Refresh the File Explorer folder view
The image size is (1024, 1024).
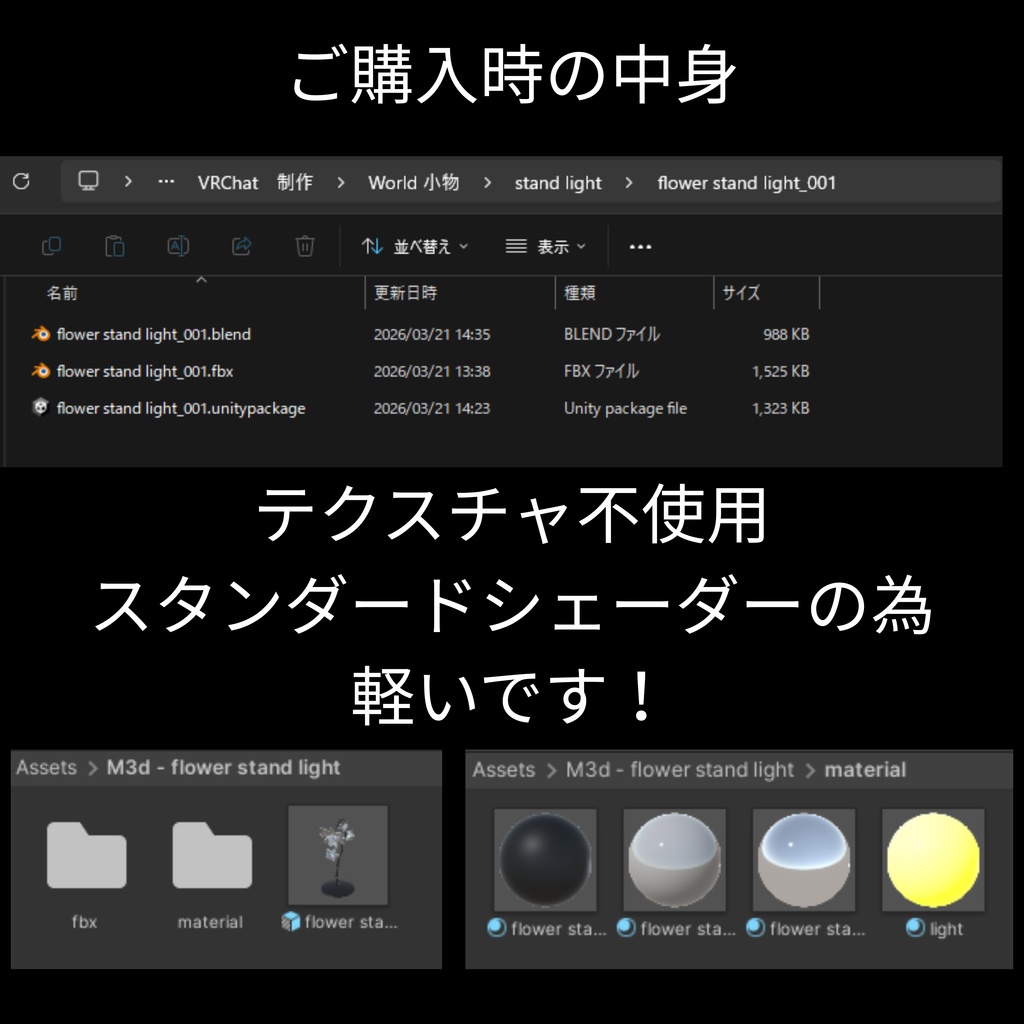22,181
